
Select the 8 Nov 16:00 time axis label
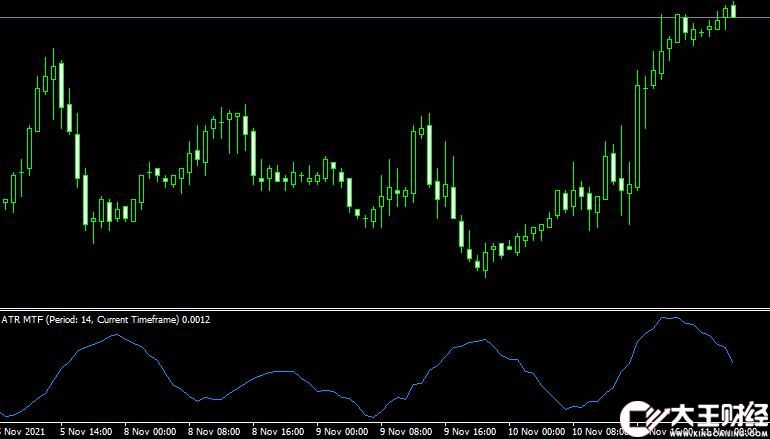[x=278, y=432]
